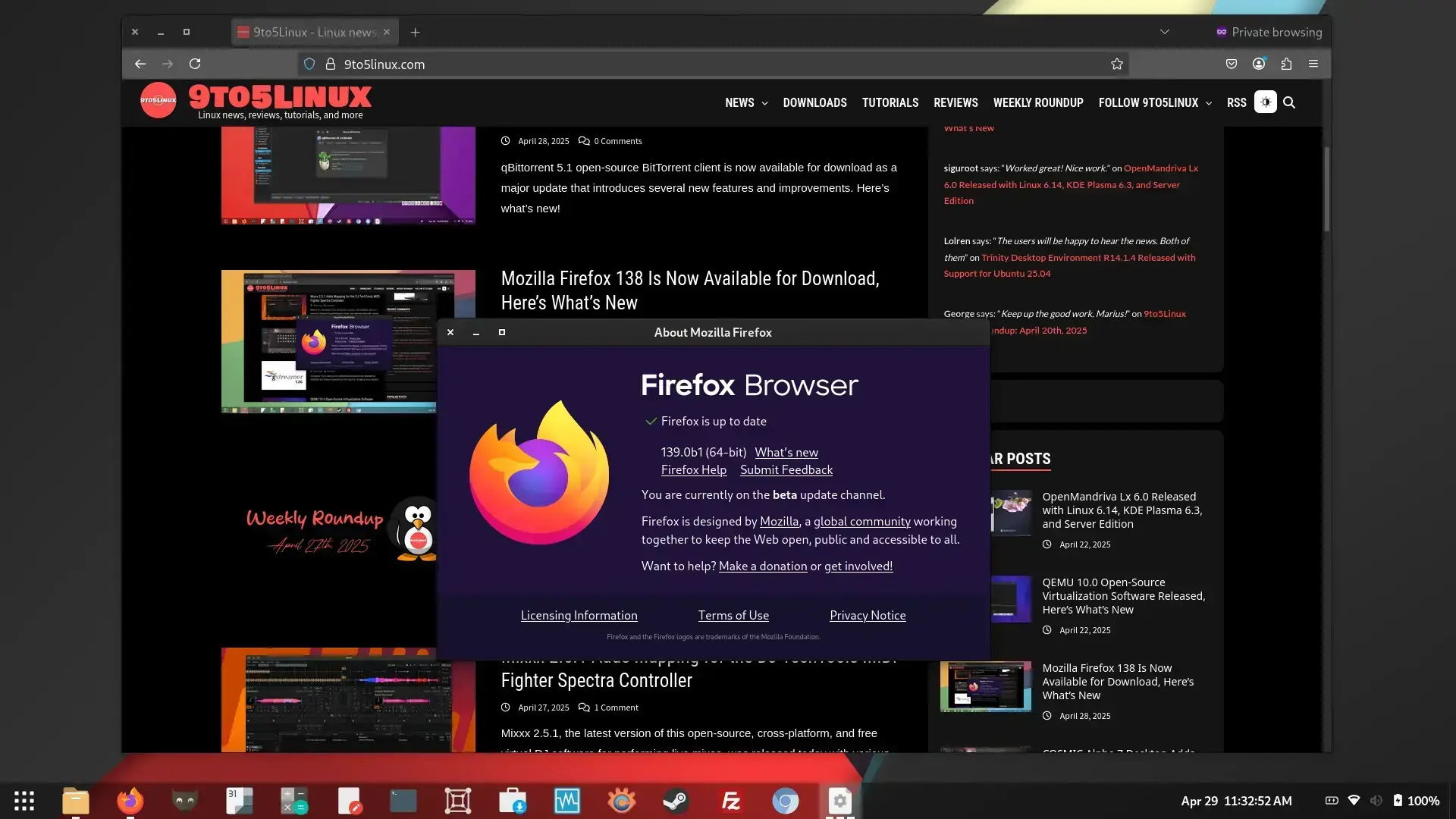Image resolution: width=1456 pixels, height=819 pixels.
Task: Launch Steam from the dock
Action: (676, 801)
